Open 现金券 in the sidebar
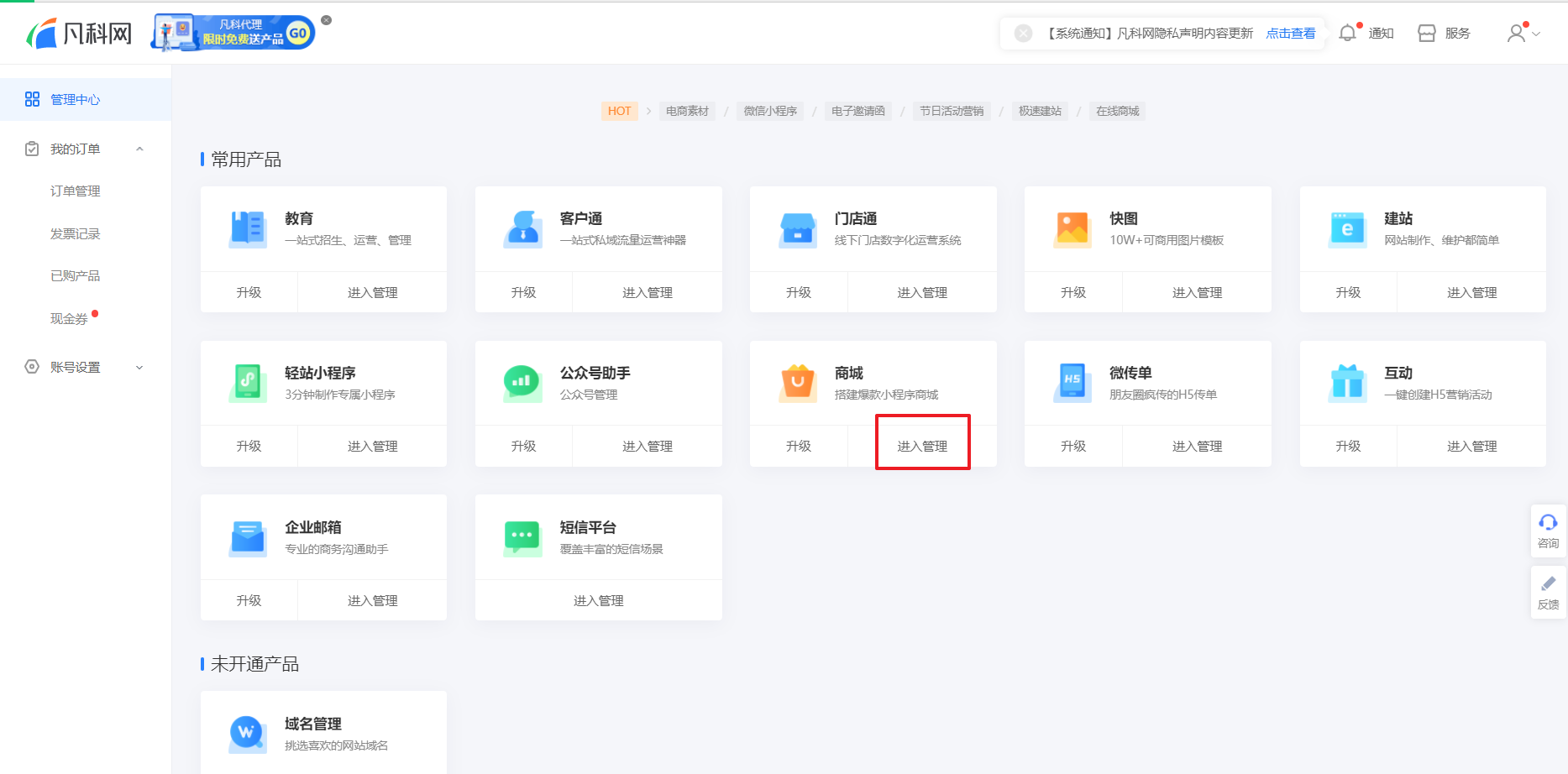This screenshot has width=1568, height=774. (x=69, y=319)
